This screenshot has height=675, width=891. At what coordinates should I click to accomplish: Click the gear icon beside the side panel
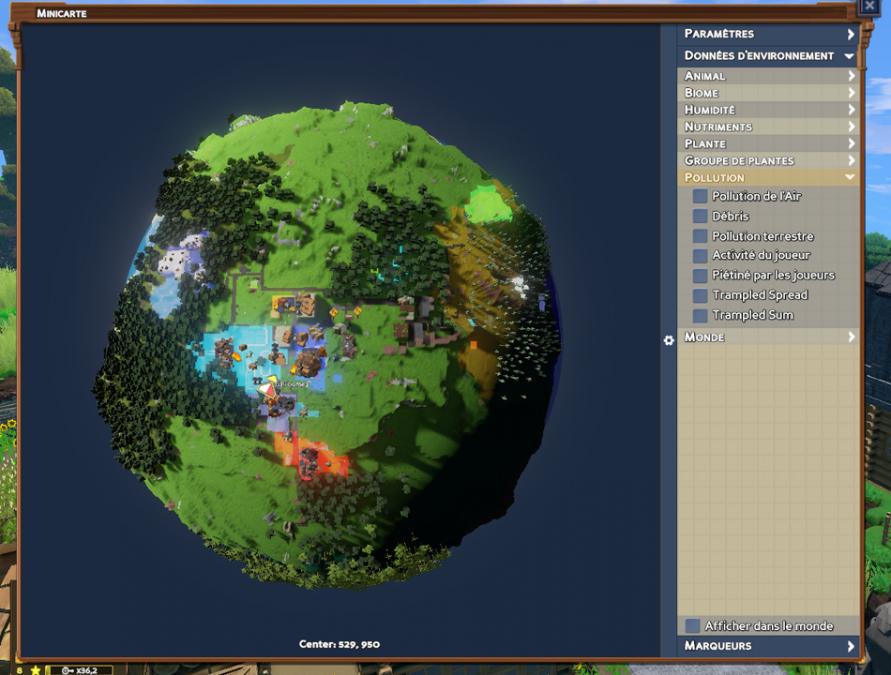[669, 340]
